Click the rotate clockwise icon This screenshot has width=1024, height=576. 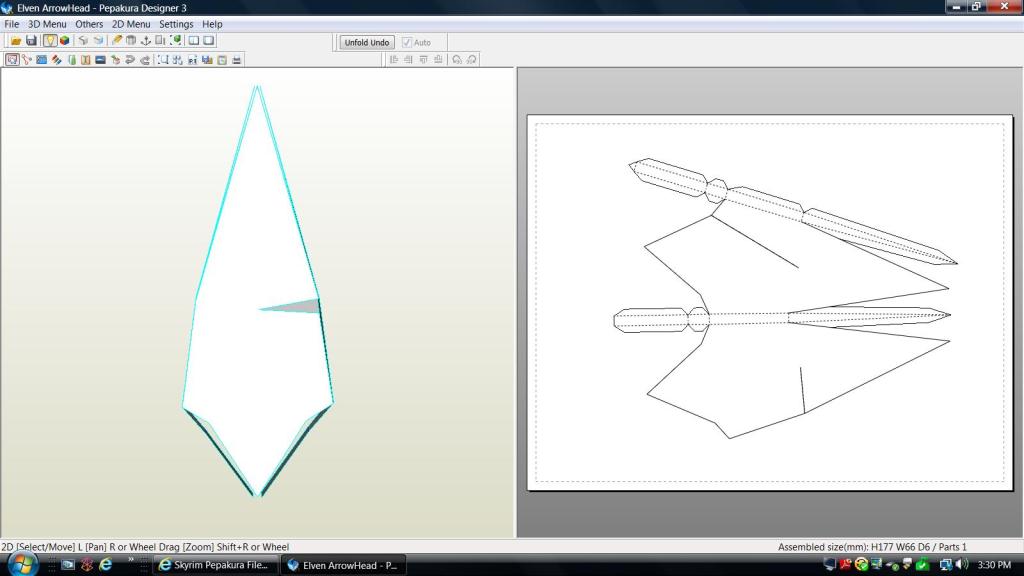coord(472,60)
